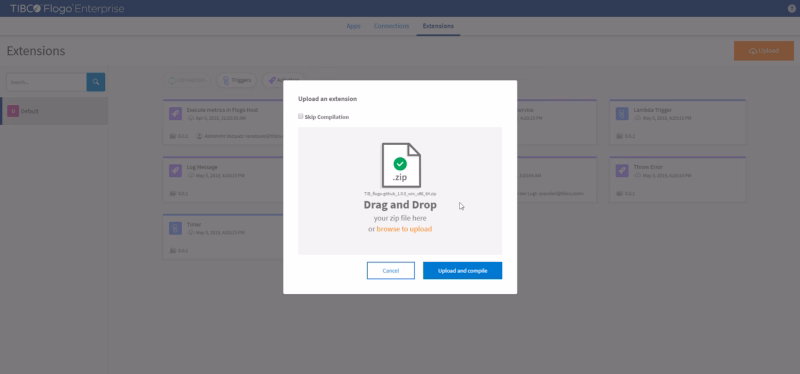Cancel the upload extension dialog
This screenshot has height=374, width=800.
(391, 270)
